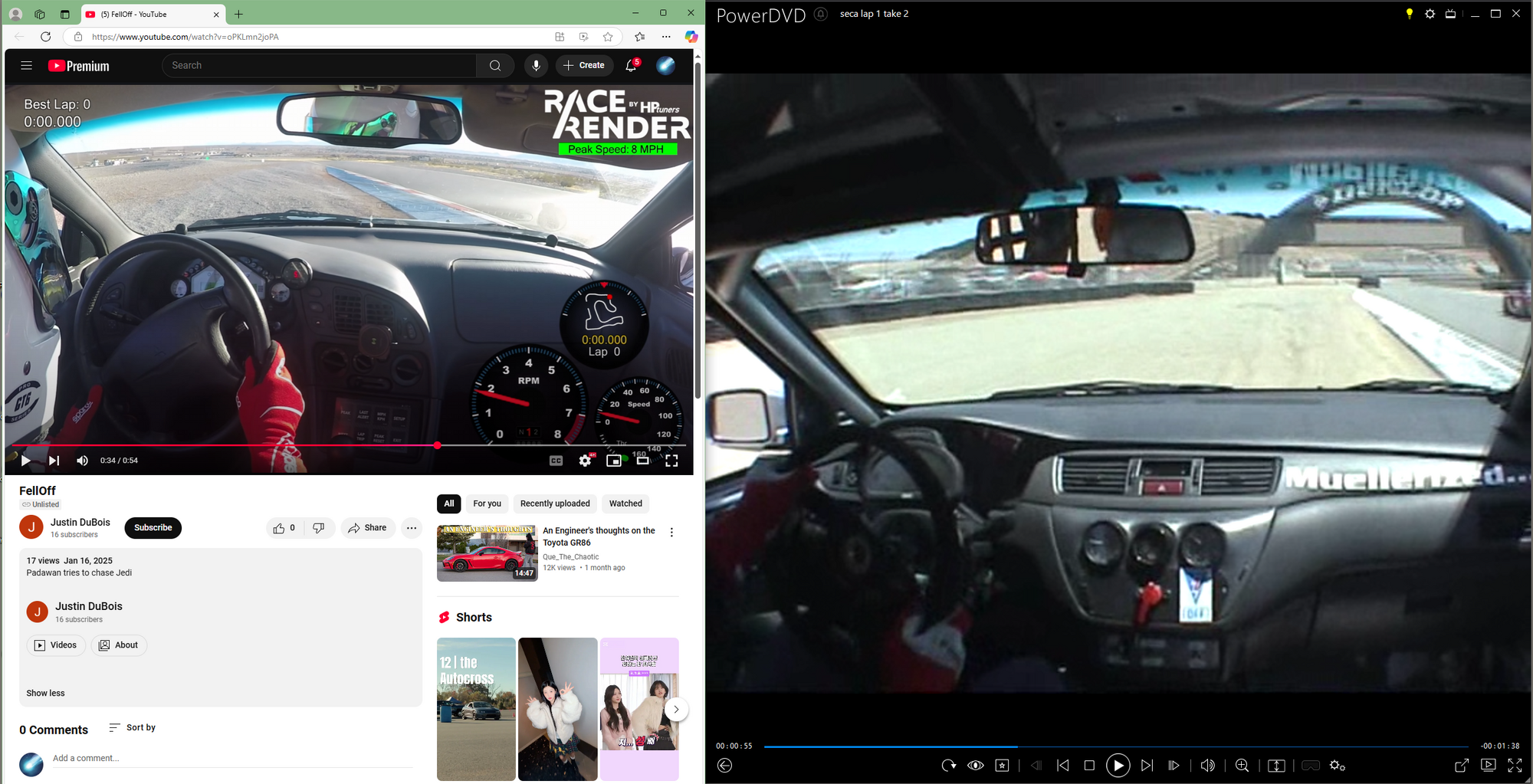The width and height of the screenshot is (1533, 784).
Task: Open more actions menu under video
Action: click(412, 528)
